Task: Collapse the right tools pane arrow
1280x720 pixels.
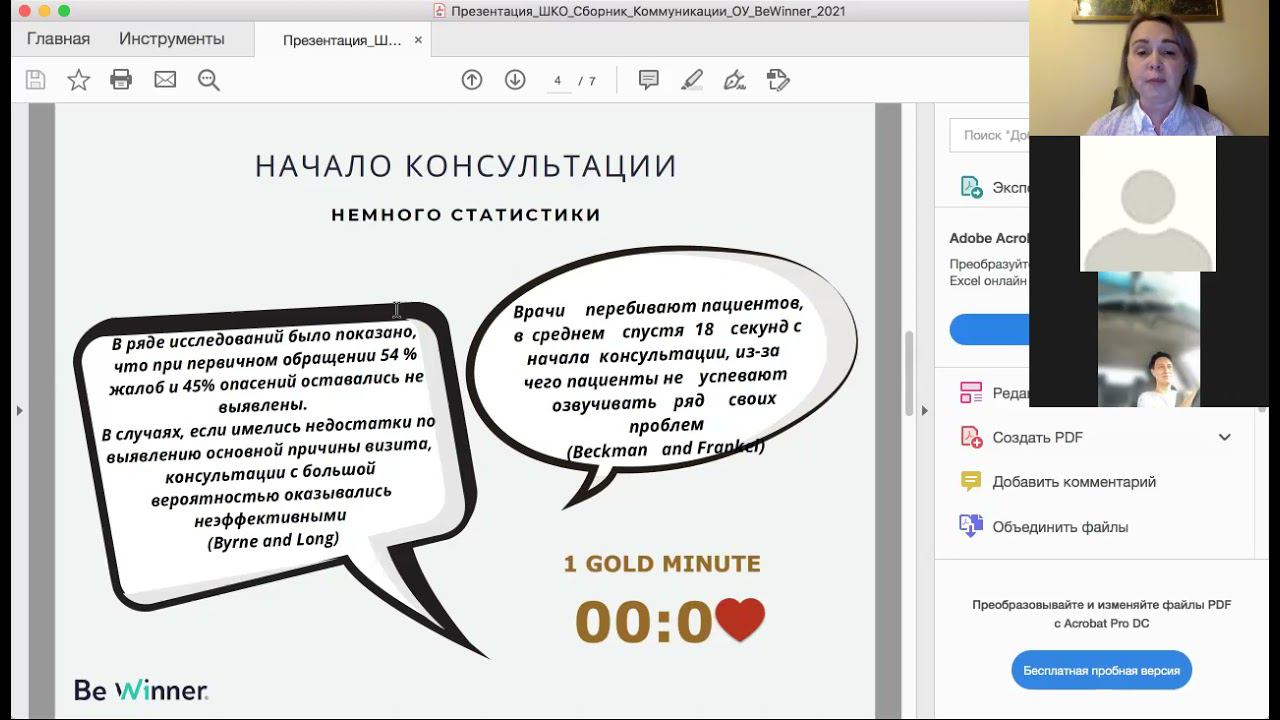Action: [924, 410]
